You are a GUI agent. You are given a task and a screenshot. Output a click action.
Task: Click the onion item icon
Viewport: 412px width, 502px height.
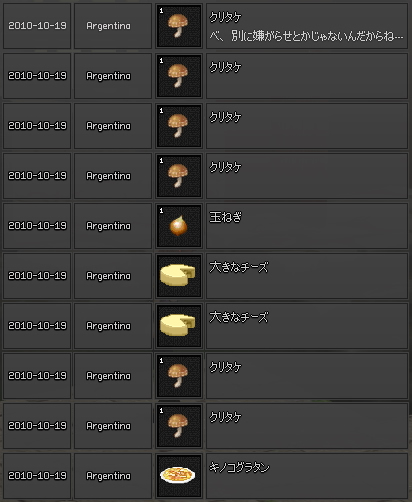tap(179, 226)
